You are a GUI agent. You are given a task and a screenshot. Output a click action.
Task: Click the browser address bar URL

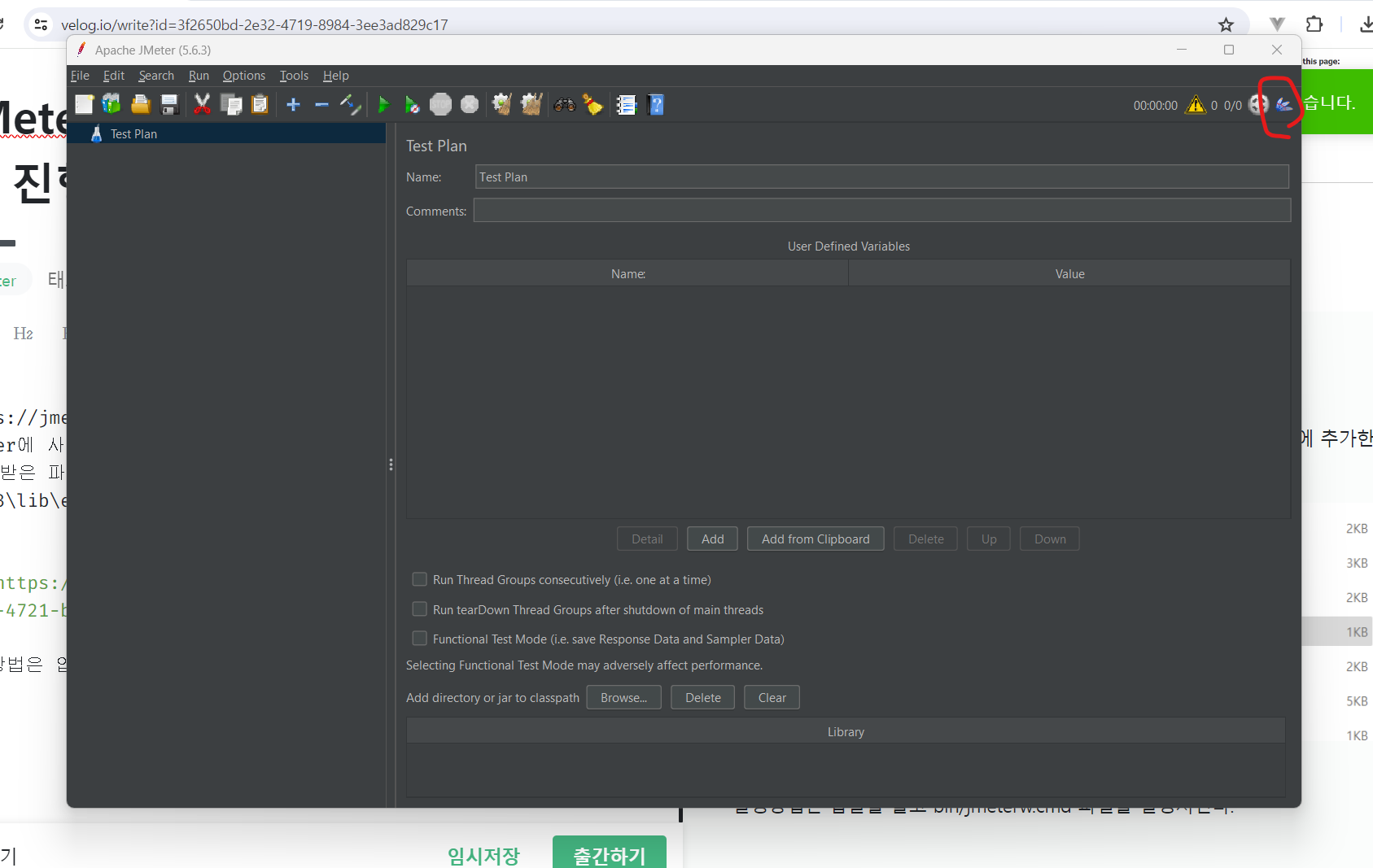point(255,24)
